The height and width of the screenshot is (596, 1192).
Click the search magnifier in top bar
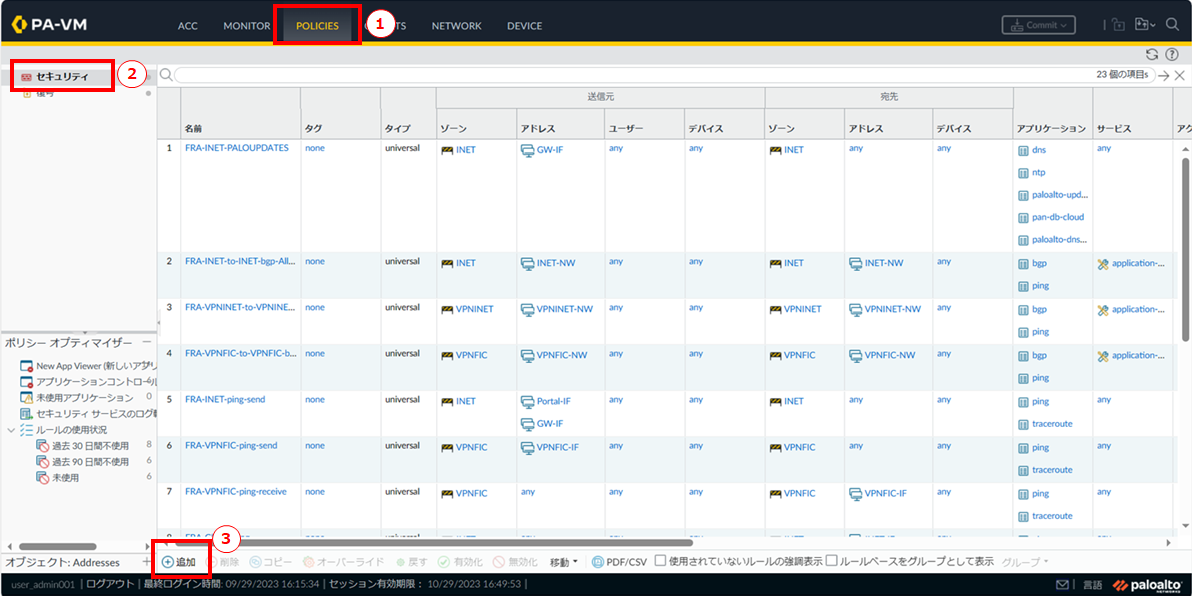[1172, 25]
